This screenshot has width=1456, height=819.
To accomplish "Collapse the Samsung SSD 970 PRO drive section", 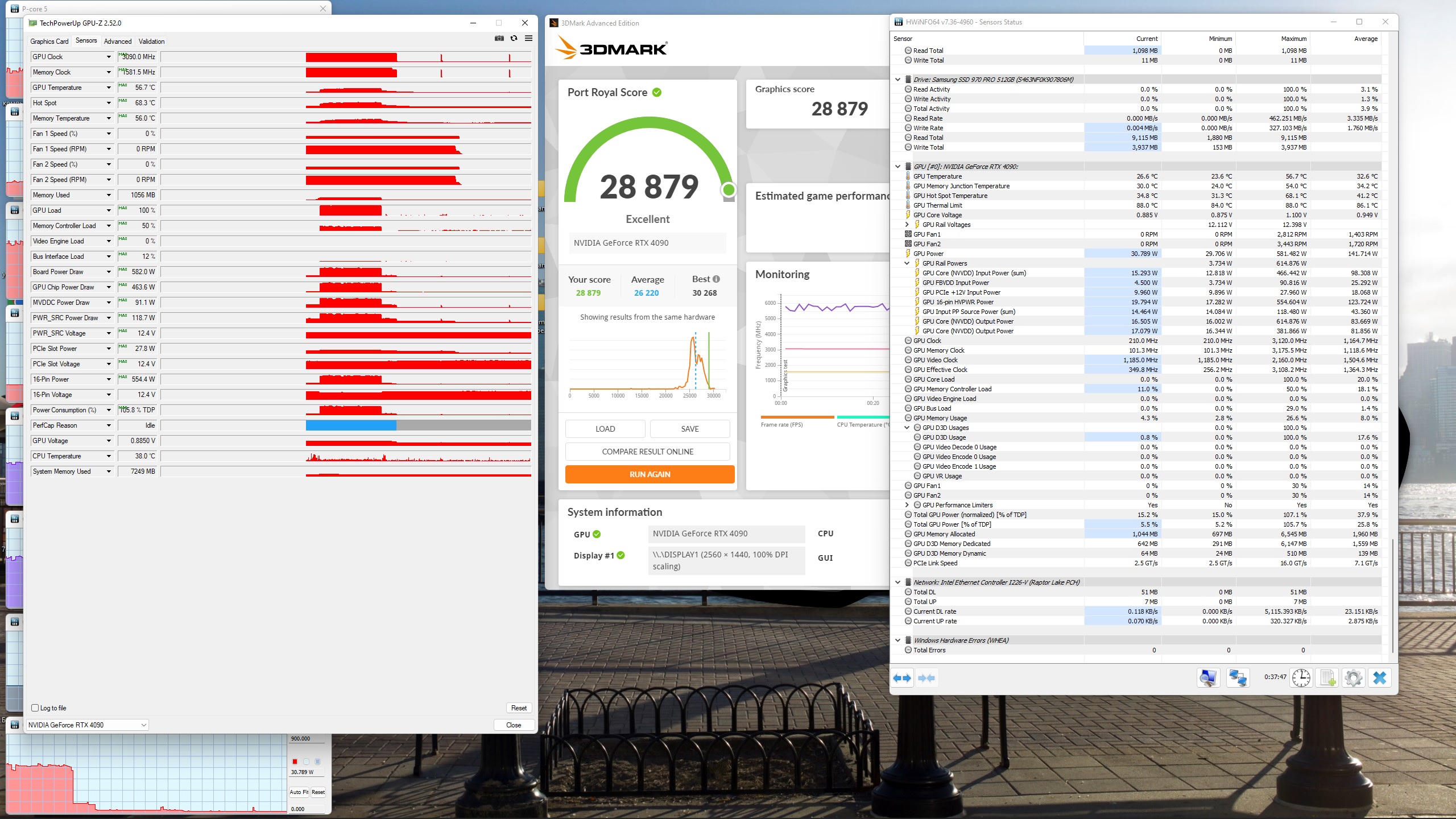I will [x=897, y=80].
